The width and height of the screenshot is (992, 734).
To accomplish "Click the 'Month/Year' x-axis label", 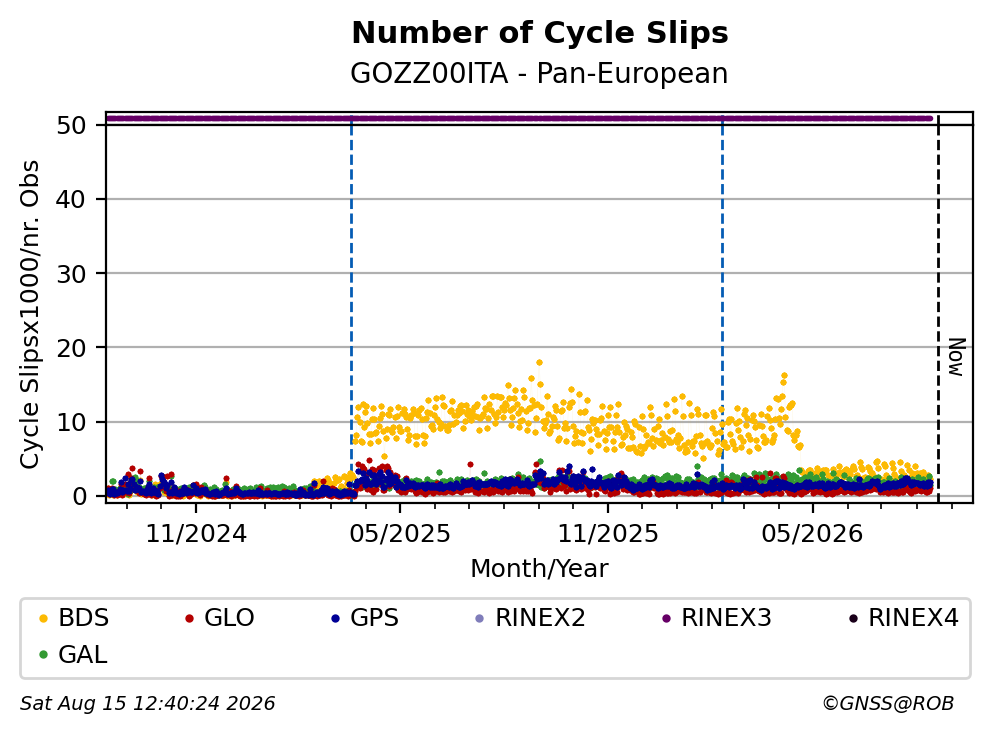I will tap(539, 568).
